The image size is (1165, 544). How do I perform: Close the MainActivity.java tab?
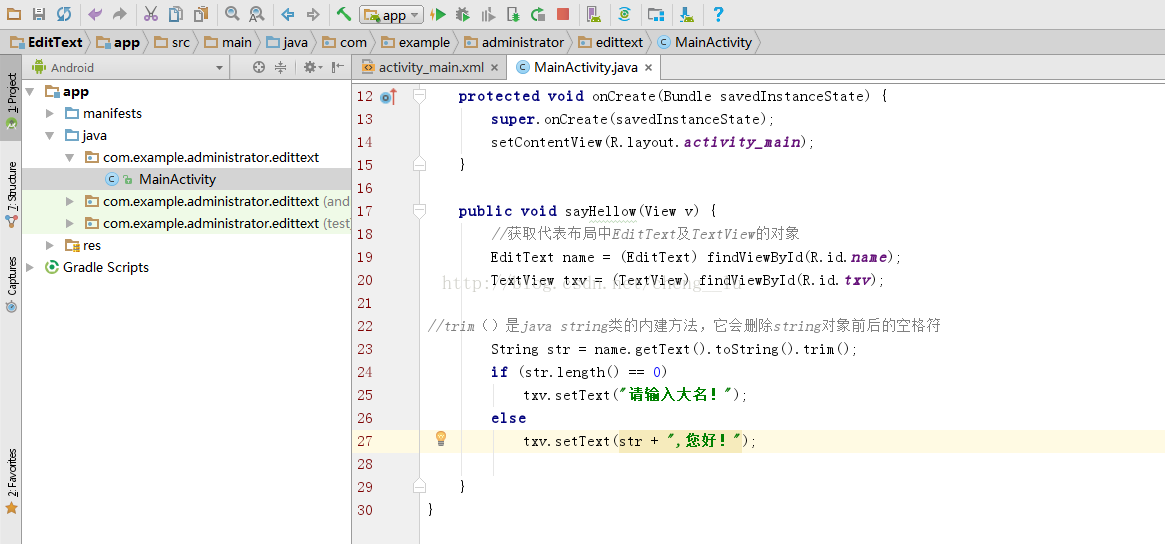(648, 68)
